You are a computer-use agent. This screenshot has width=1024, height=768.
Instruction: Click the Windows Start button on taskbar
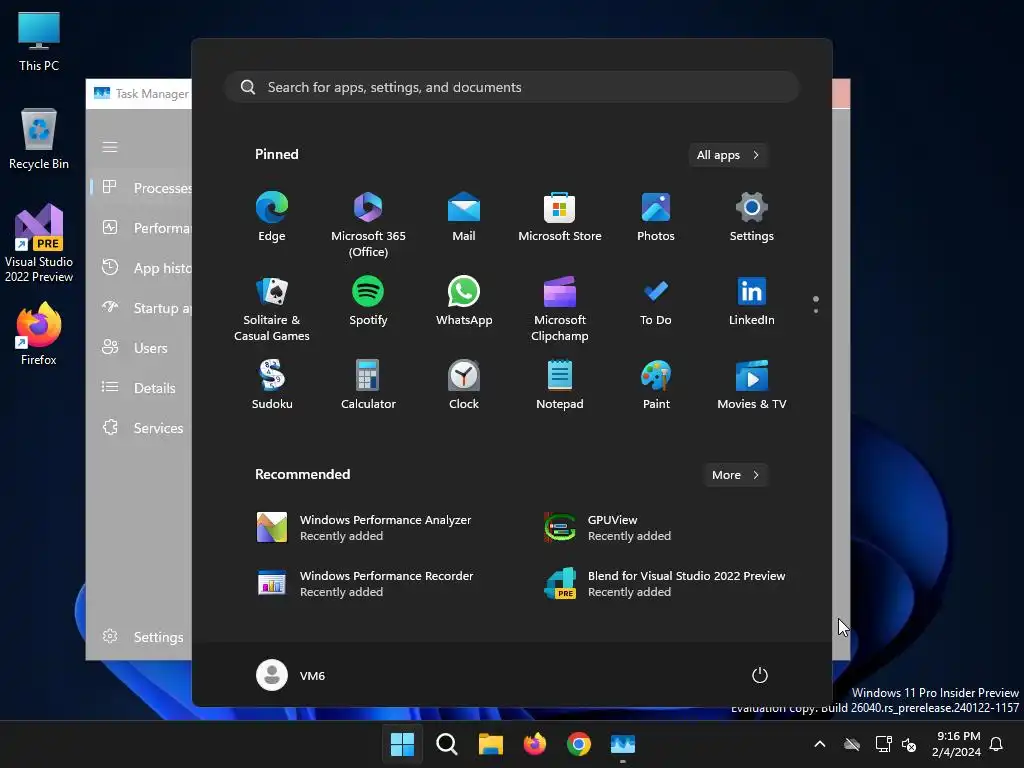(x=402, y=744)
